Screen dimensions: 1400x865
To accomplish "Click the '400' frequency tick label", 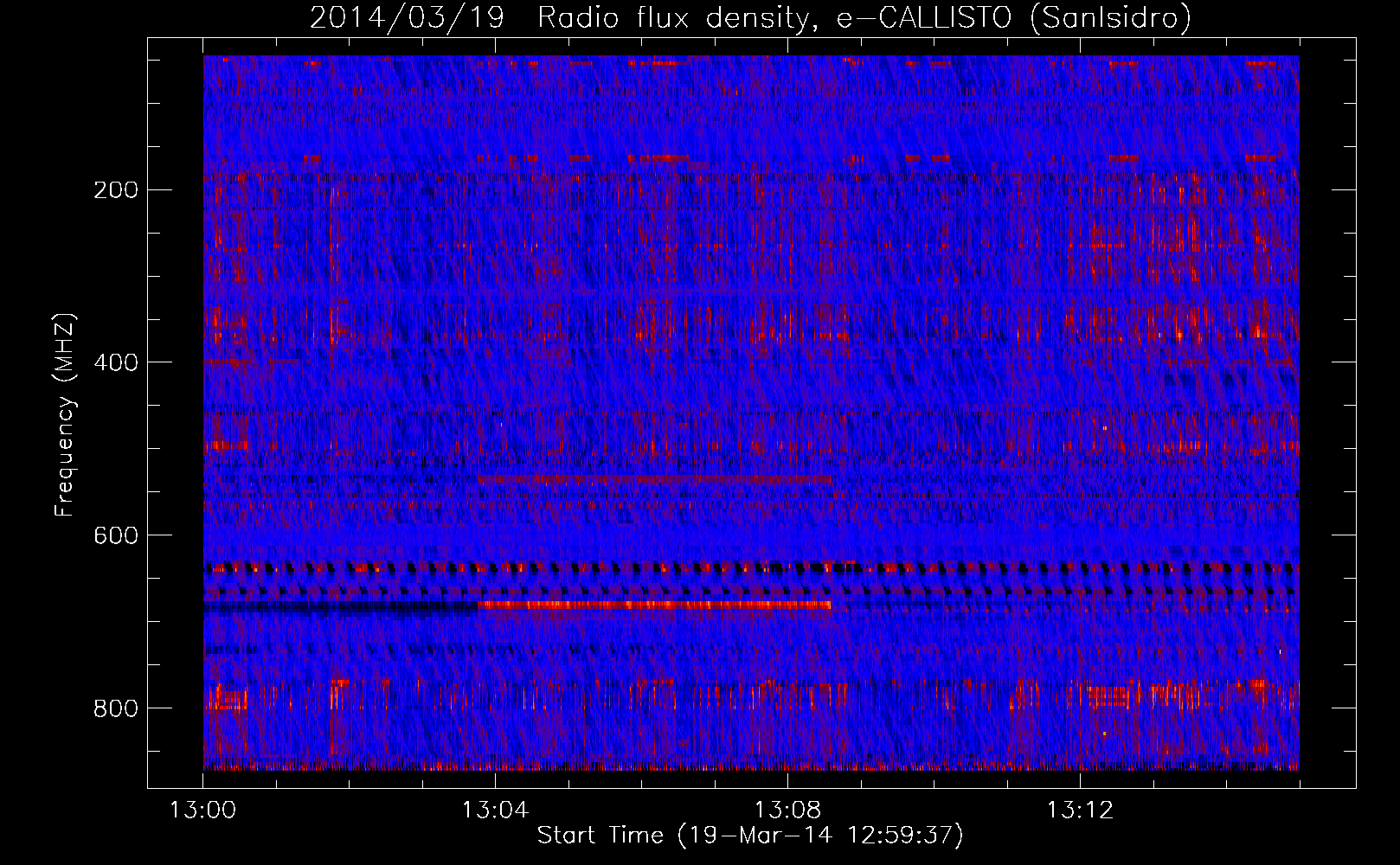I will tap(116, 362).
